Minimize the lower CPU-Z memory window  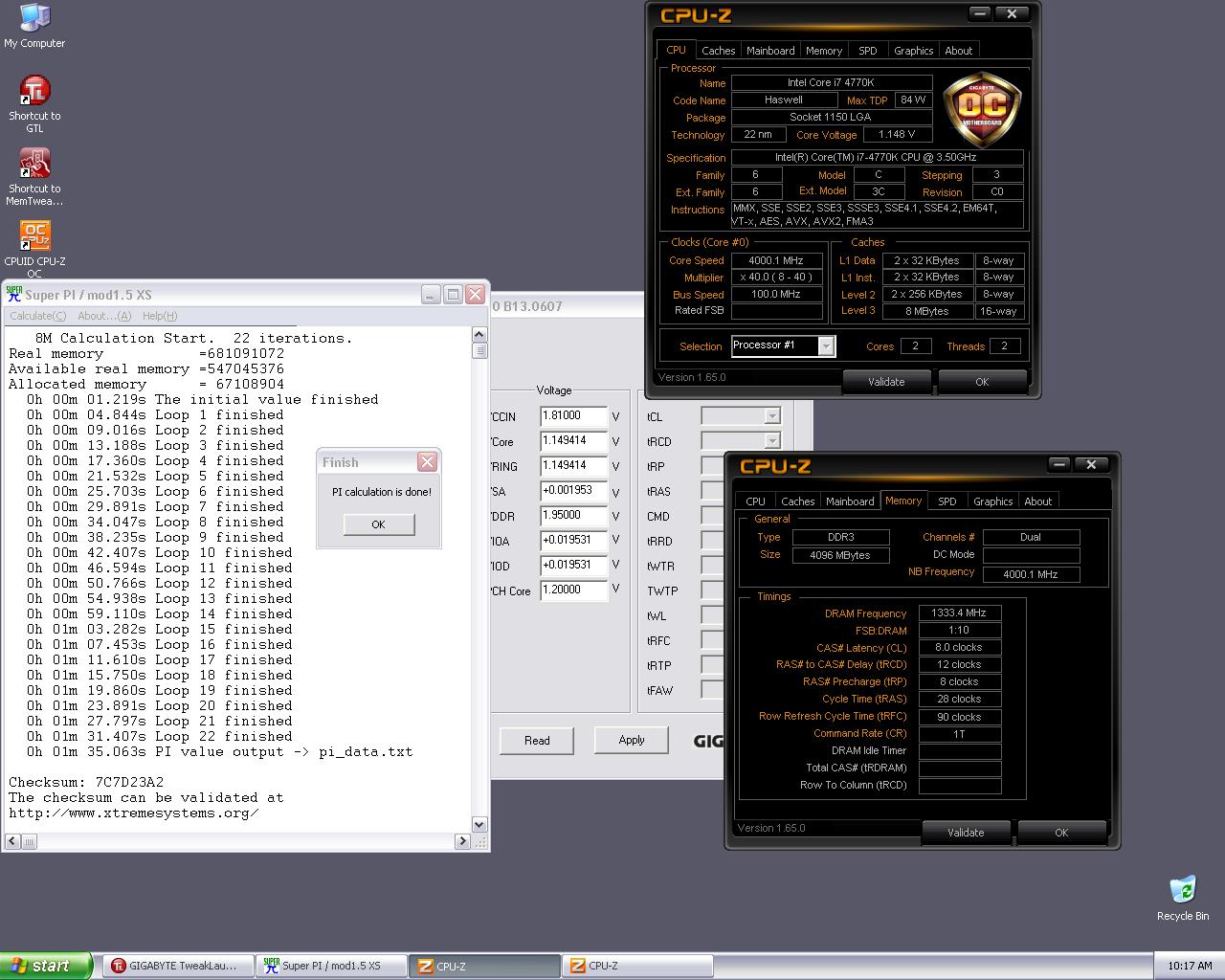1059,464
